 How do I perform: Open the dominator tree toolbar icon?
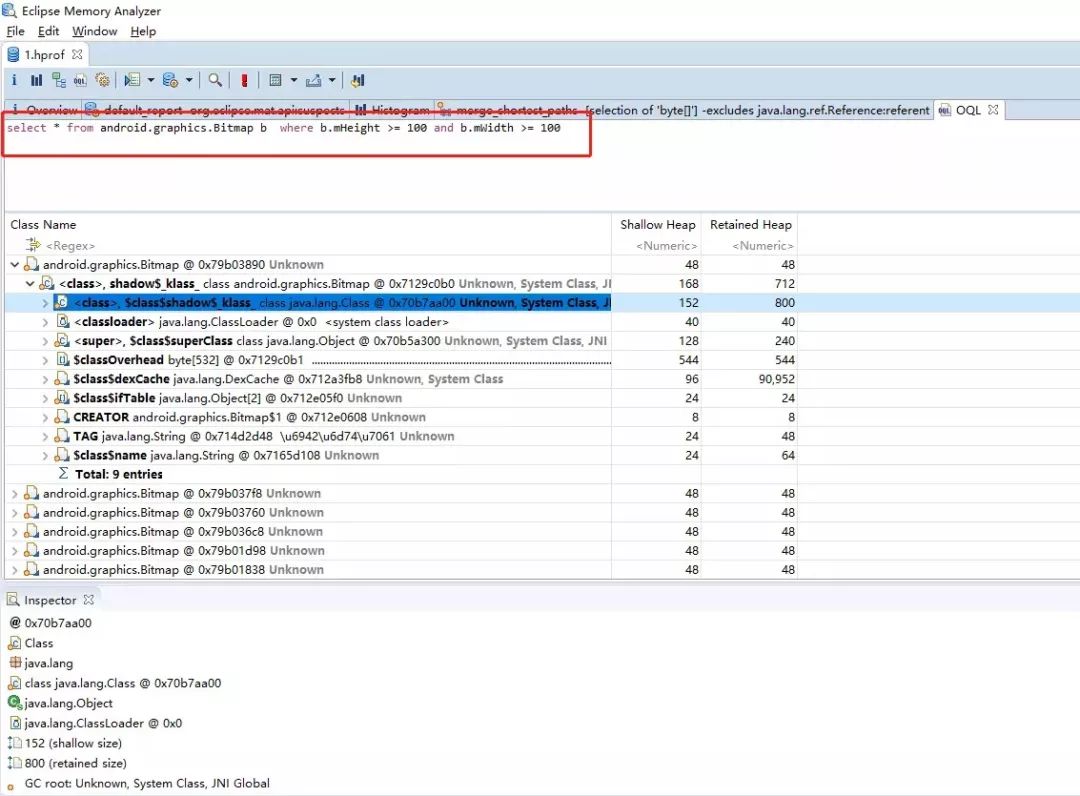(59, 81)
